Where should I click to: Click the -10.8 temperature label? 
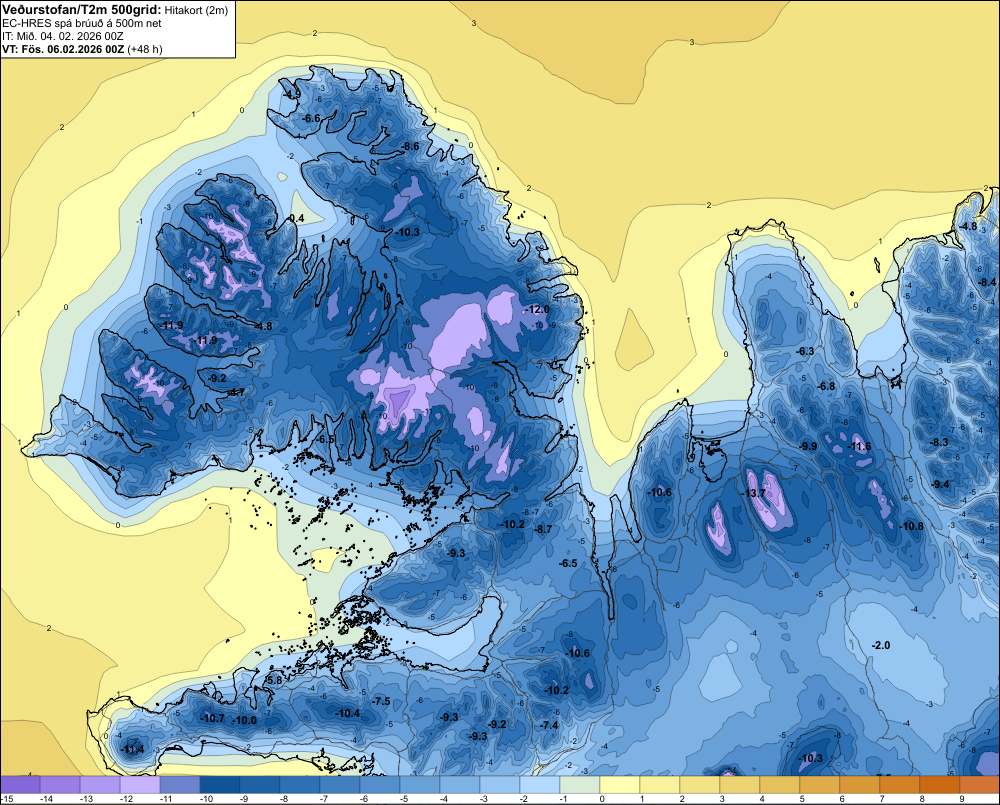(x=911, y=526)
